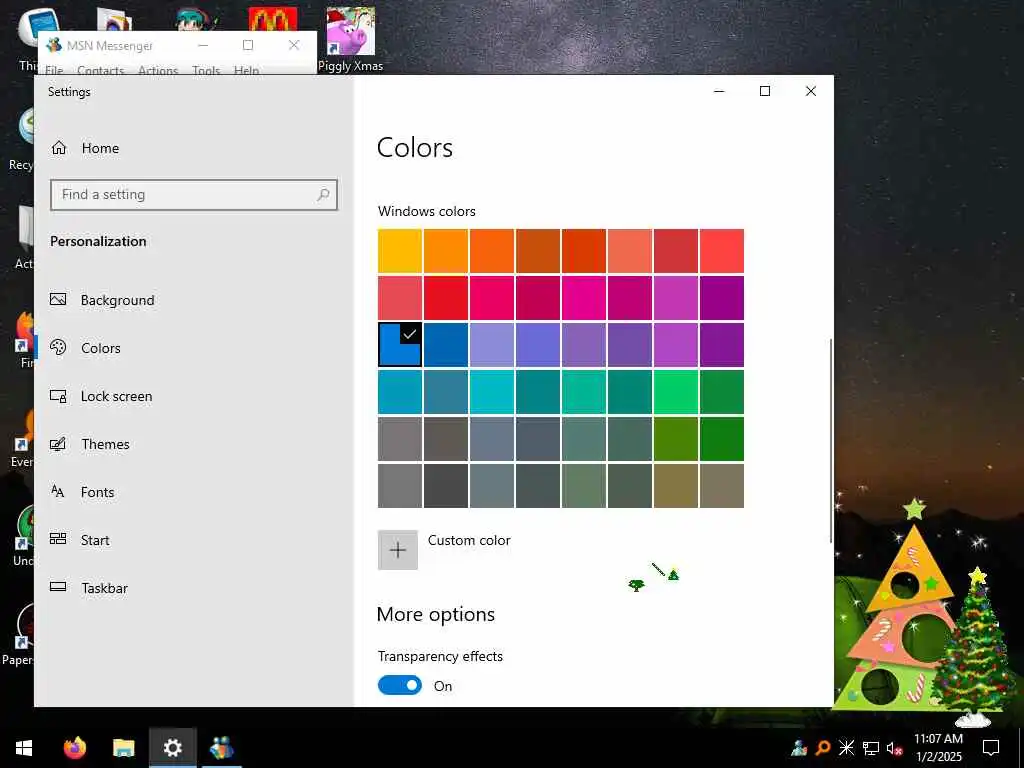
Task: Open the network status tray icon
Action: pos(871,748)
